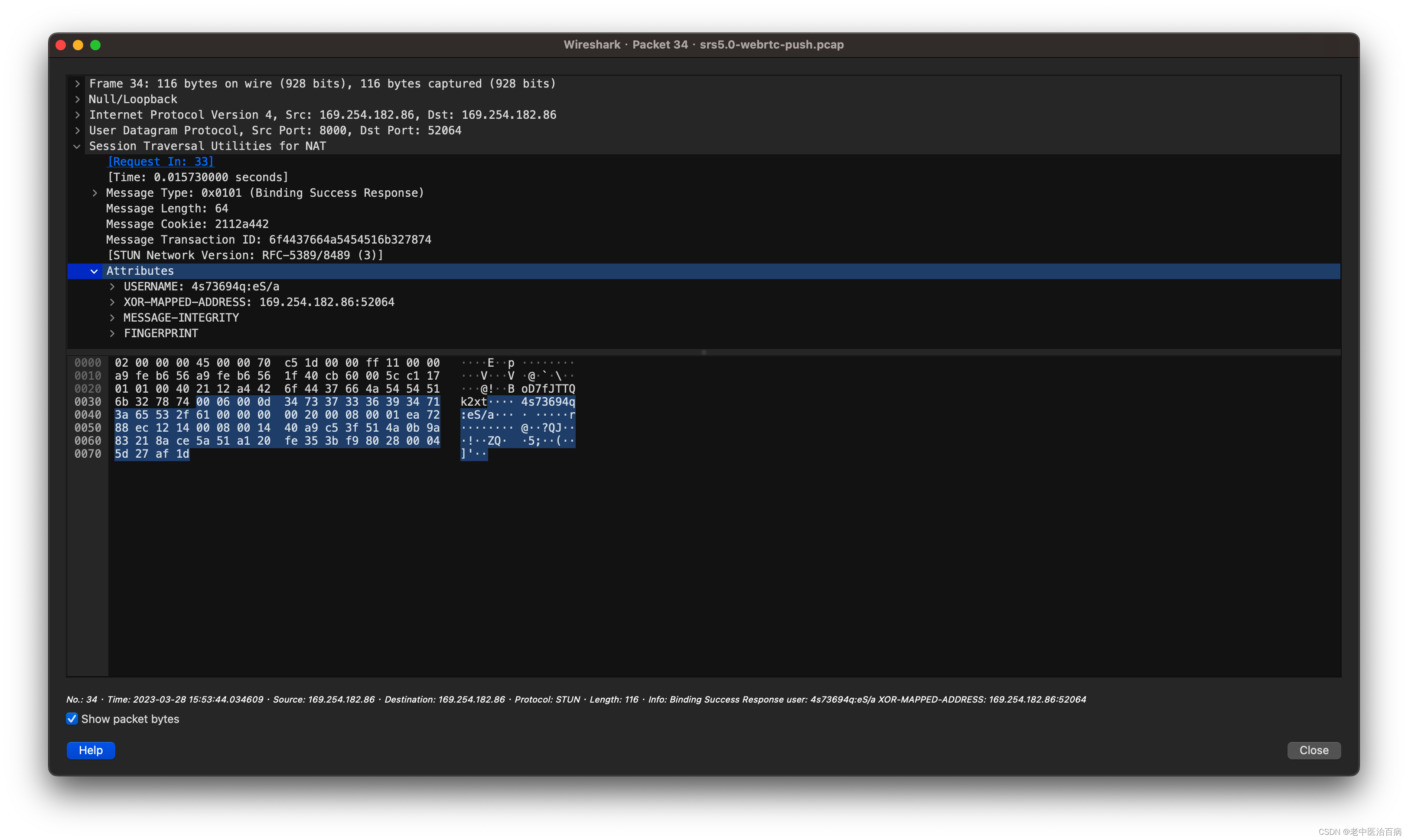Expand the FINGERPRINT attribute
This screenshot has width=1408, height=840.
[x=112, y=333]
